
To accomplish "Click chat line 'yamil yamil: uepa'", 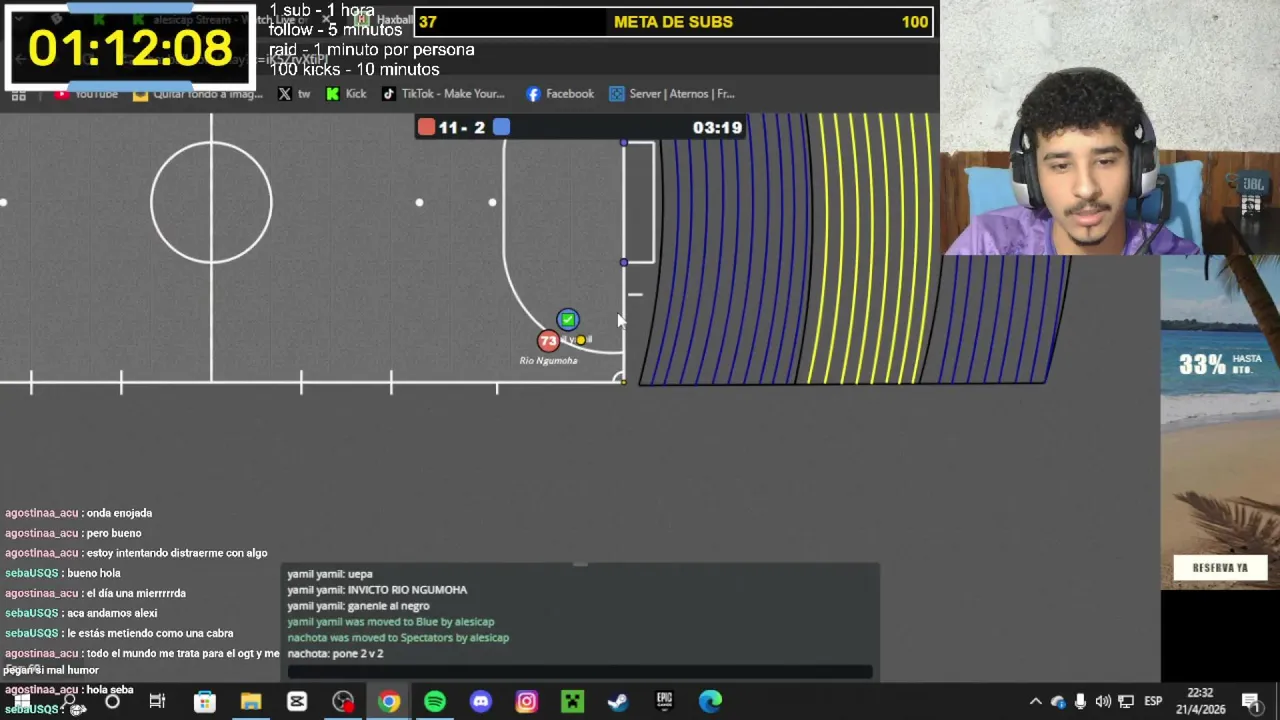I will point(329,574).
